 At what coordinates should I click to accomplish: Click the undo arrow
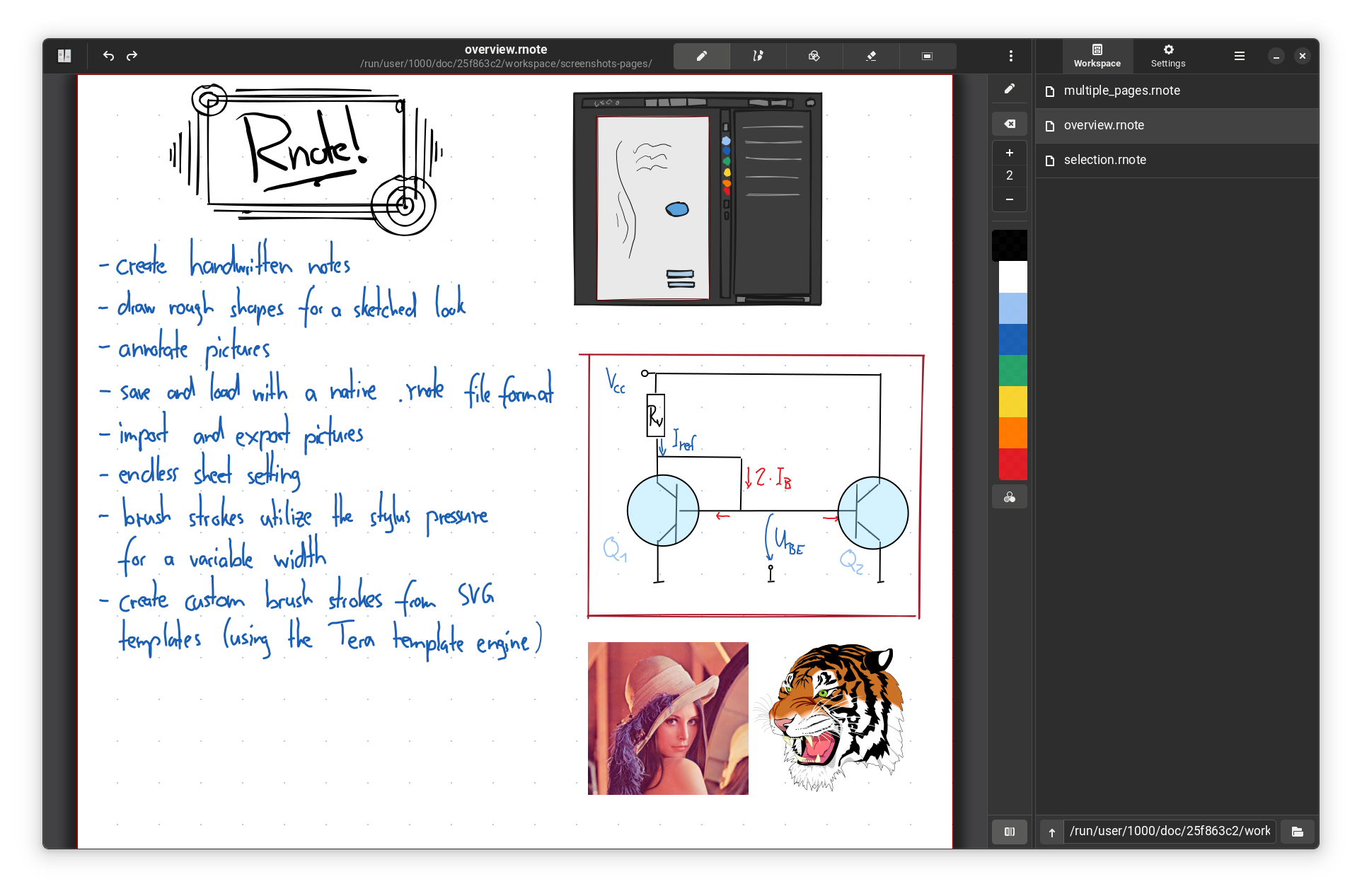(x=108, y=56)
